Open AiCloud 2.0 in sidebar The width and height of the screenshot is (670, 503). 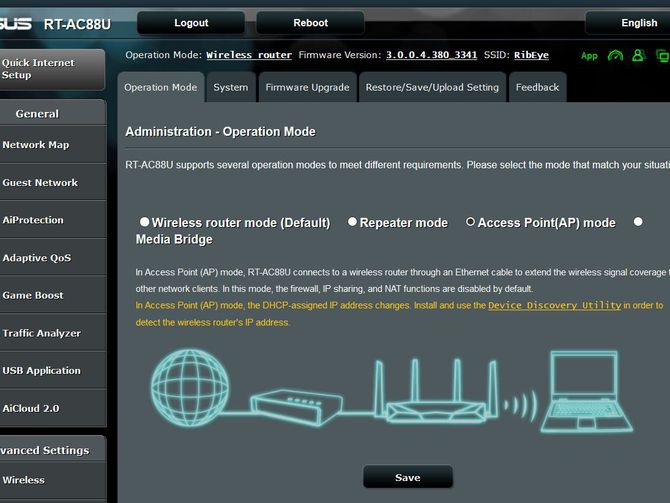pyautogui.click(x=53, y=408)
